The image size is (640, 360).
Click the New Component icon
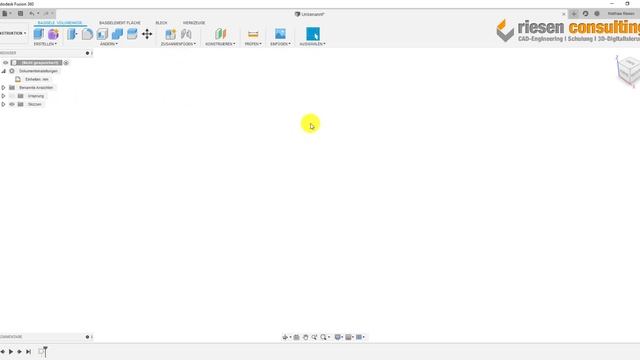[171, 34]
